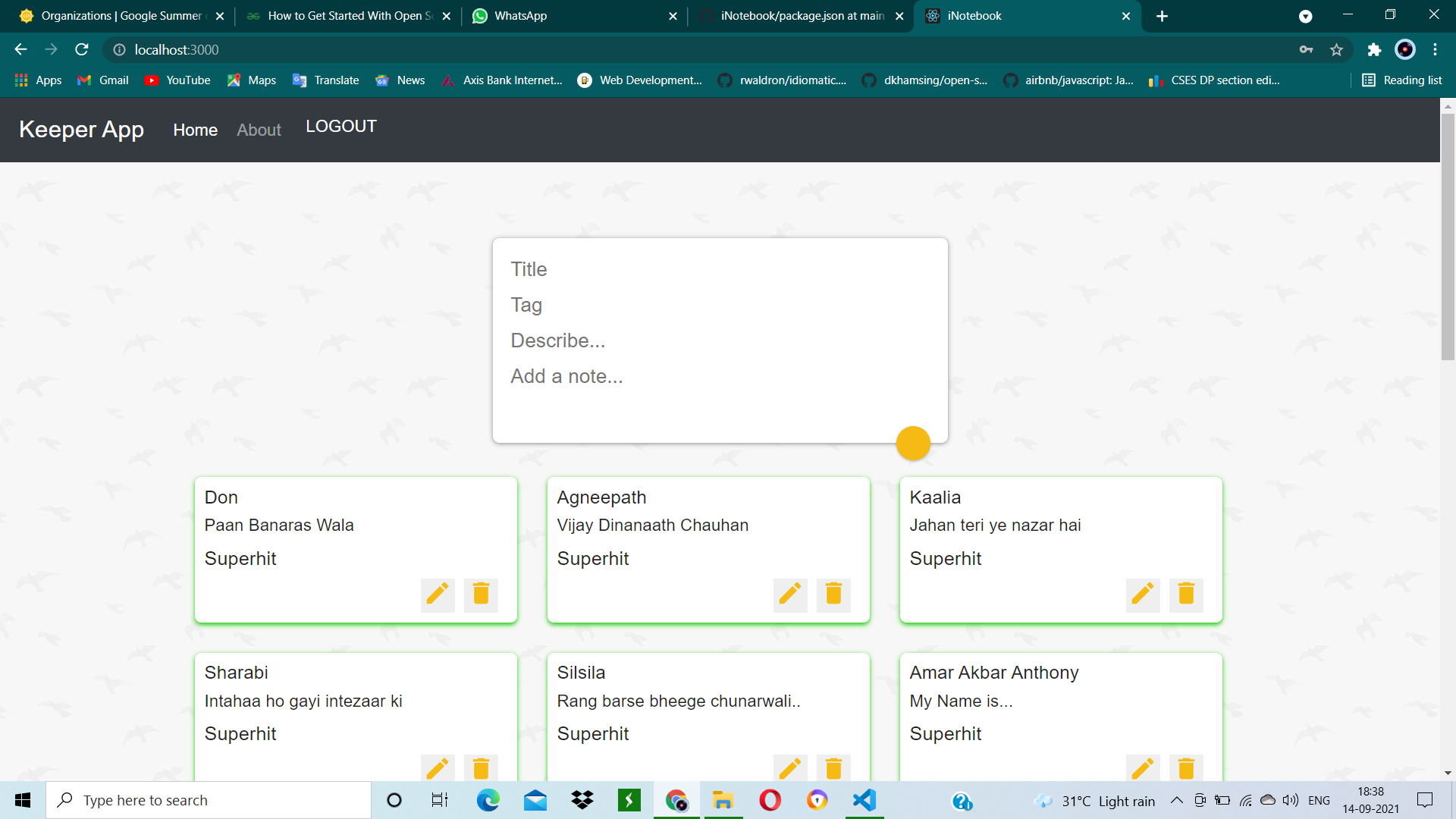
Task: Open Chrome three-dot menu
Action: click(1435, 50)
